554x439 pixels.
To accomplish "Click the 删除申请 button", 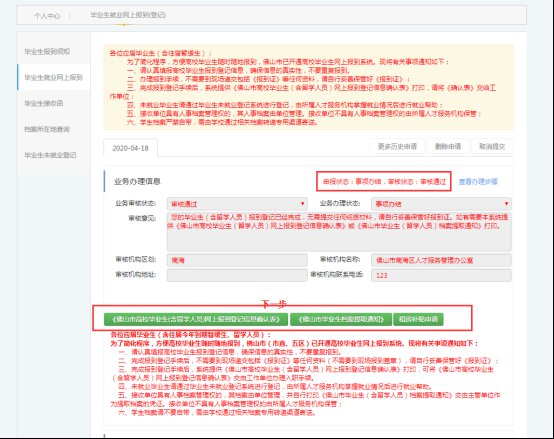I will click(x=448, y=146).
